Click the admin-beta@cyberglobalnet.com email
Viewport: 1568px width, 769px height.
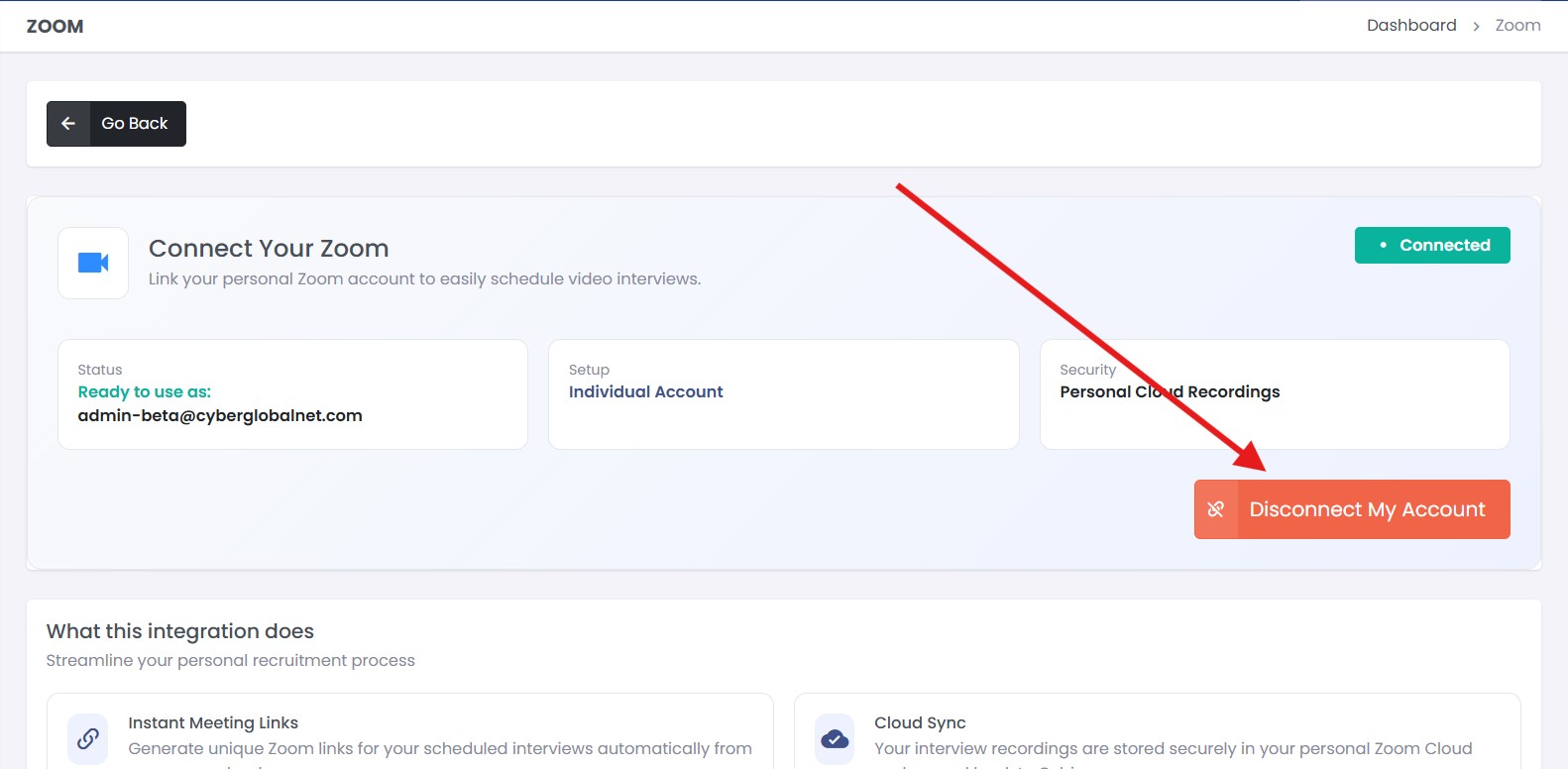pyautogui.click(x=220, y=415)
